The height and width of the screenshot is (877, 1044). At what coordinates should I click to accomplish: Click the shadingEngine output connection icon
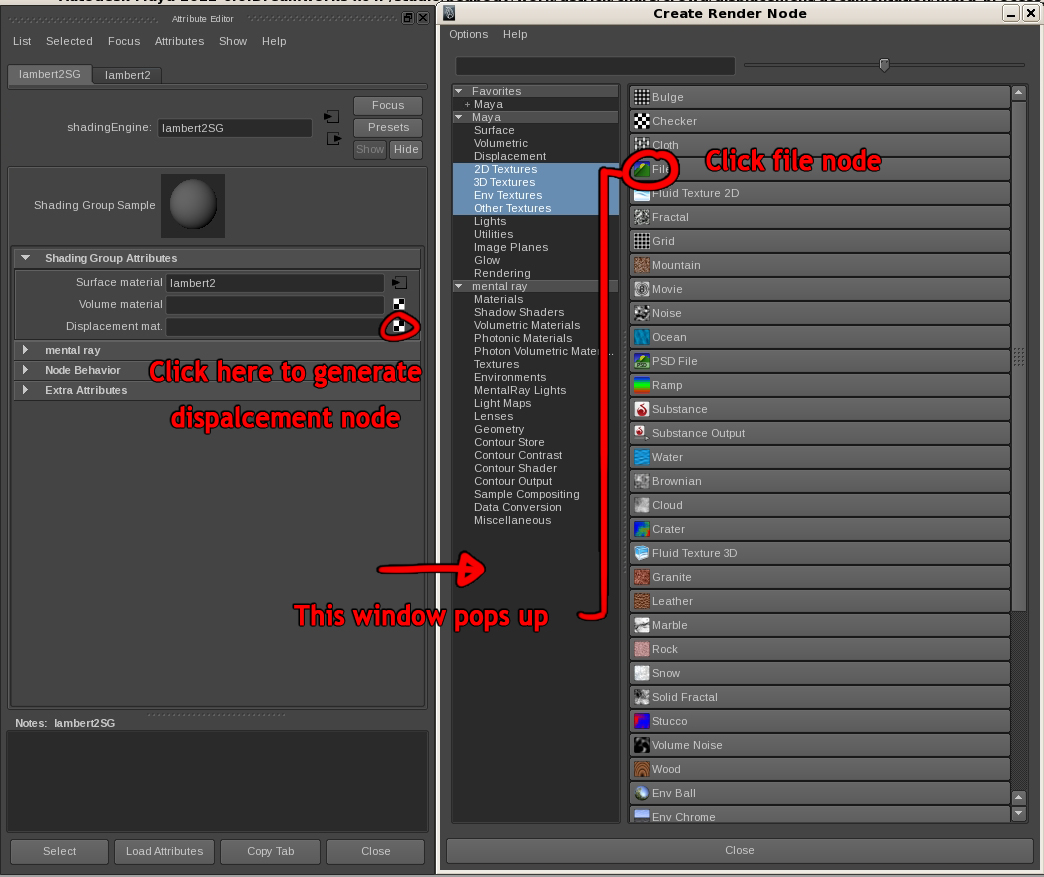click(x=334, y=139)
